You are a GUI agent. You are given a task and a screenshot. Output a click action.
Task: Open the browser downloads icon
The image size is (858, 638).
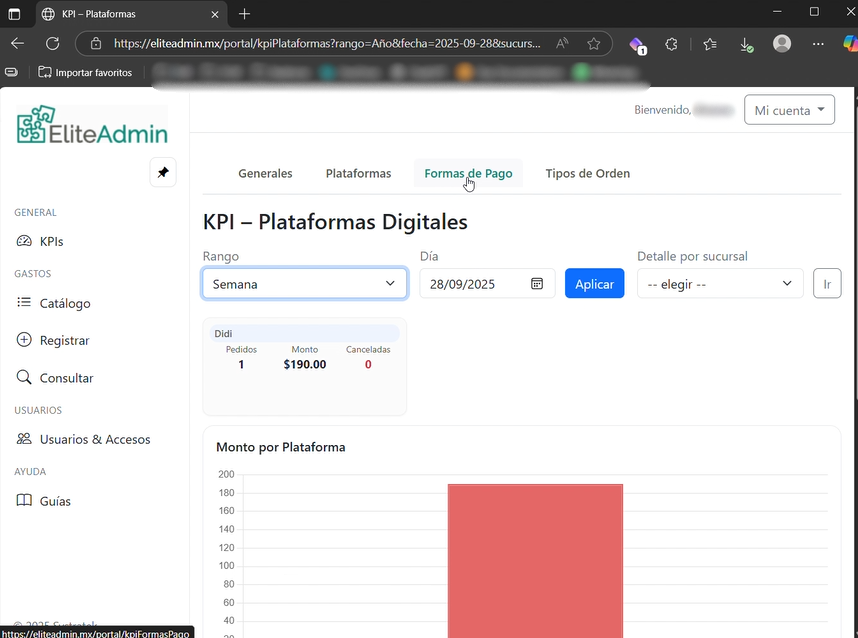point(745,44)
